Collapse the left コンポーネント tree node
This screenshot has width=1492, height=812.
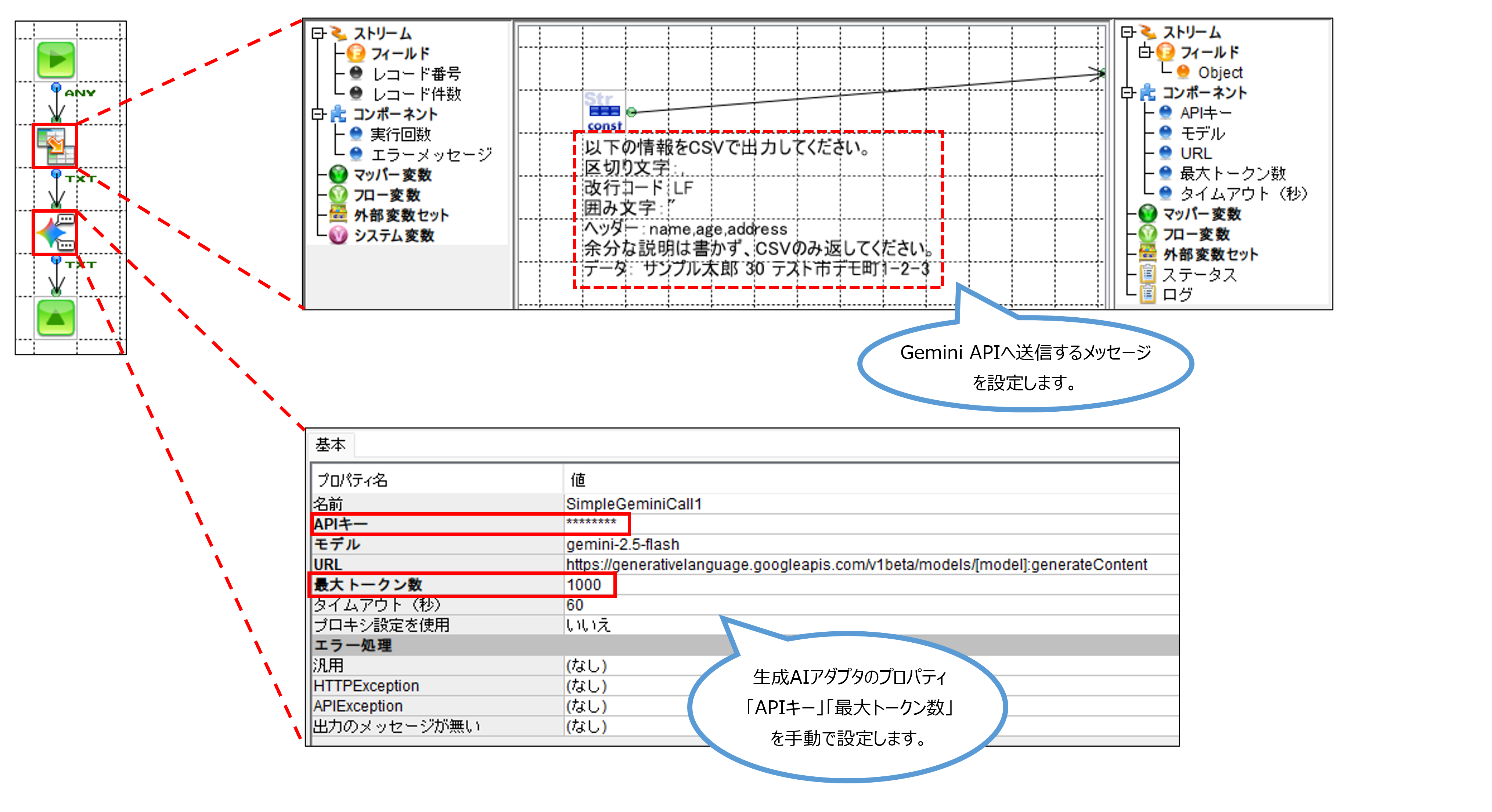coord(317,113)
